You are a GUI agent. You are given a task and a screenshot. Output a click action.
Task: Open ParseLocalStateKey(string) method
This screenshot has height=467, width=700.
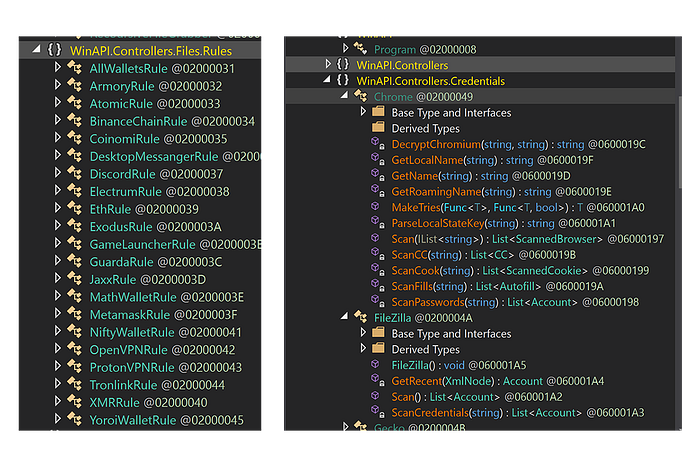coord(504,223)
